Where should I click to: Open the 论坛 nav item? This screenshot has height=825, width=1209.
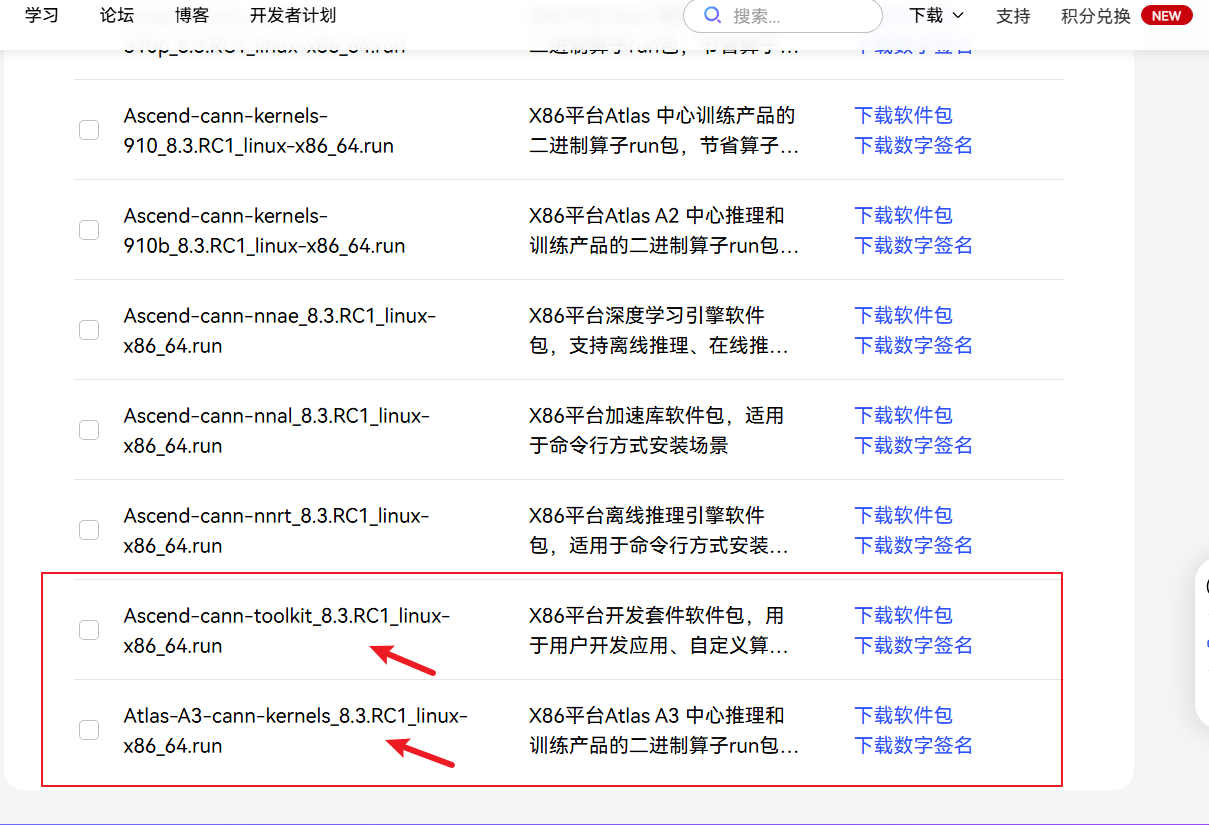(x=117, y=15)
